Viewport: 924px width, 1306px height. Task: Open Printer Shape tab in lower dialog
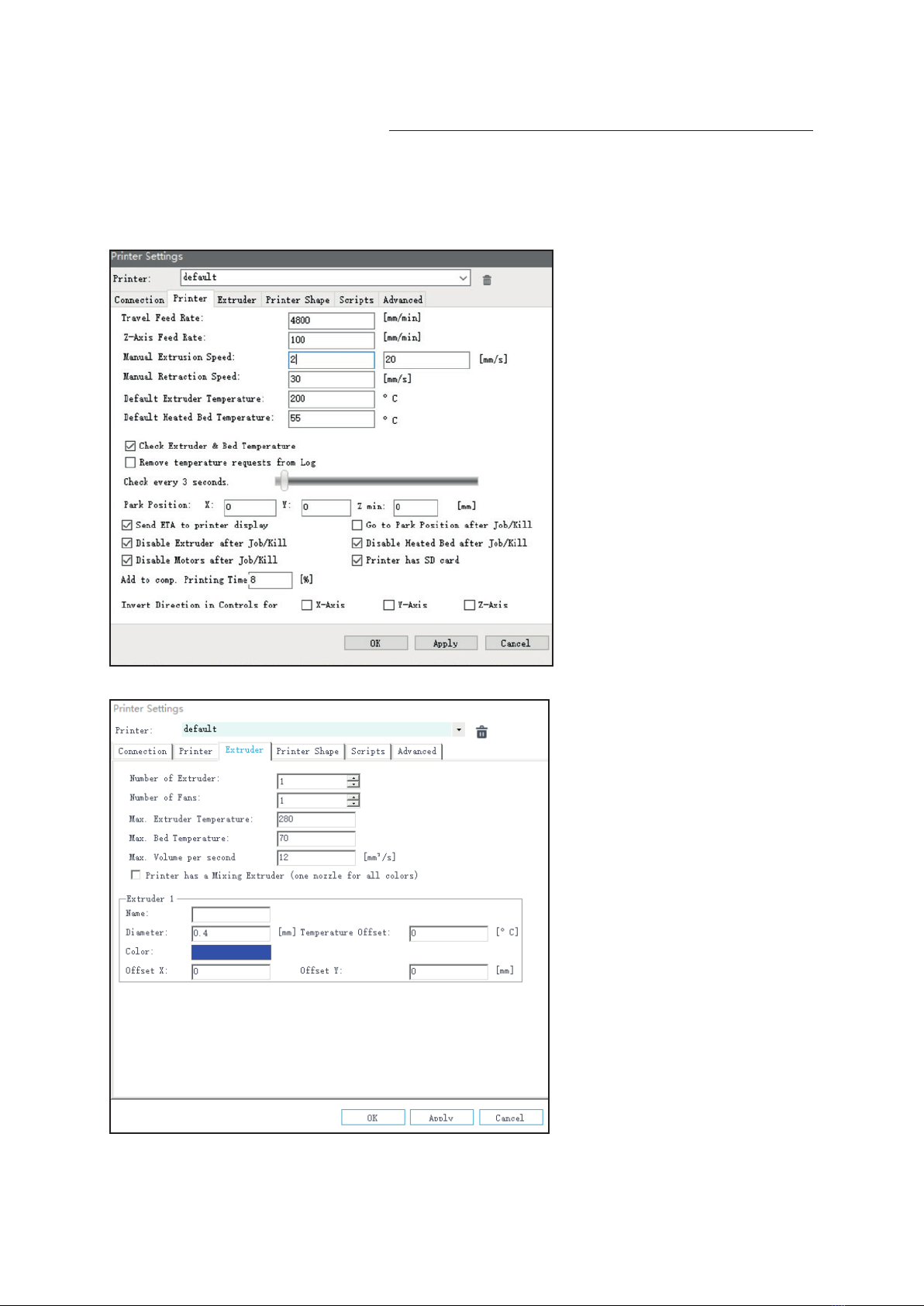308,752
